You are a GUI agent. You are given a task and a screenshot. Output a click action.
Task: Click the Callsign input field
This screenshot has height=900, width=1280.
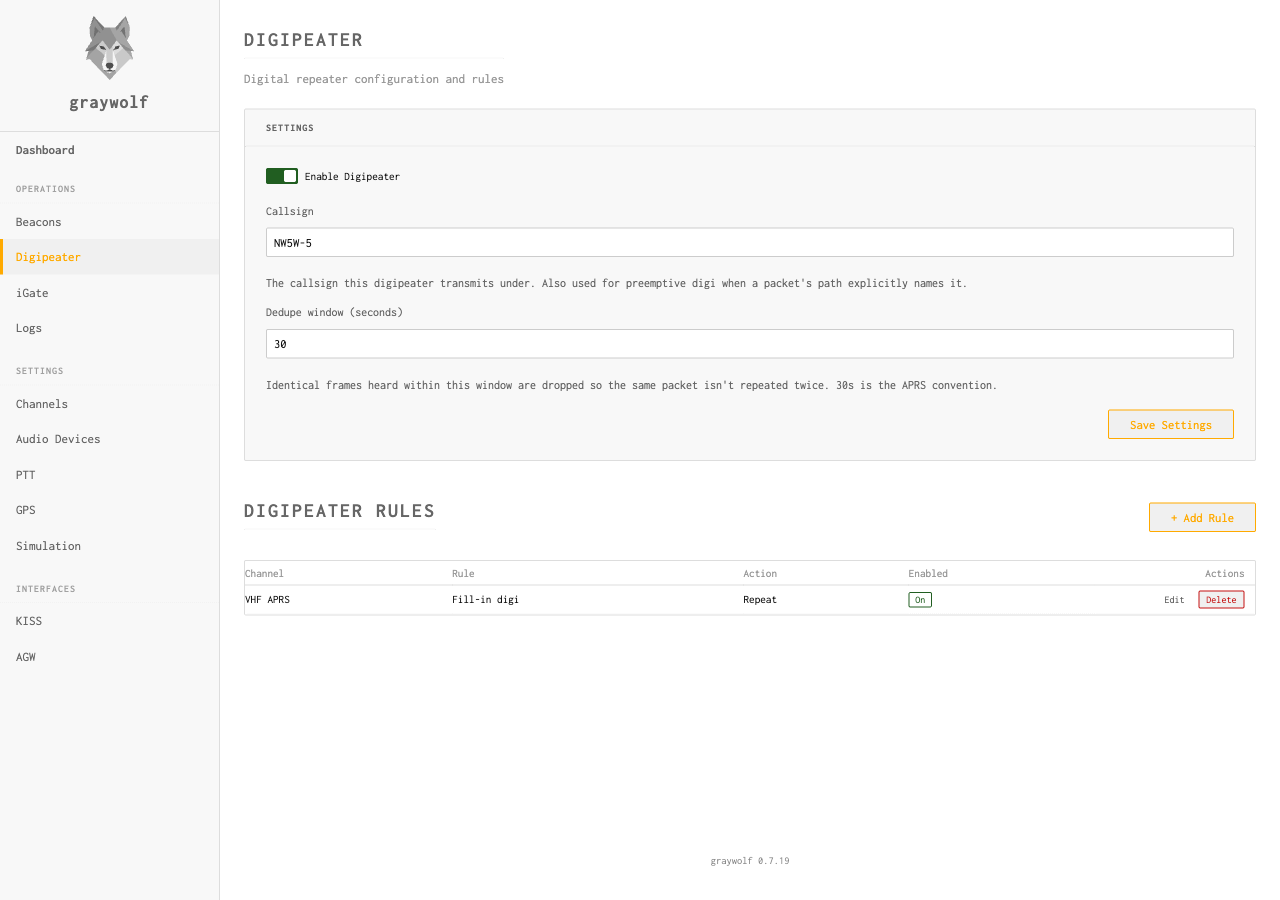click(x=749, y=242)
